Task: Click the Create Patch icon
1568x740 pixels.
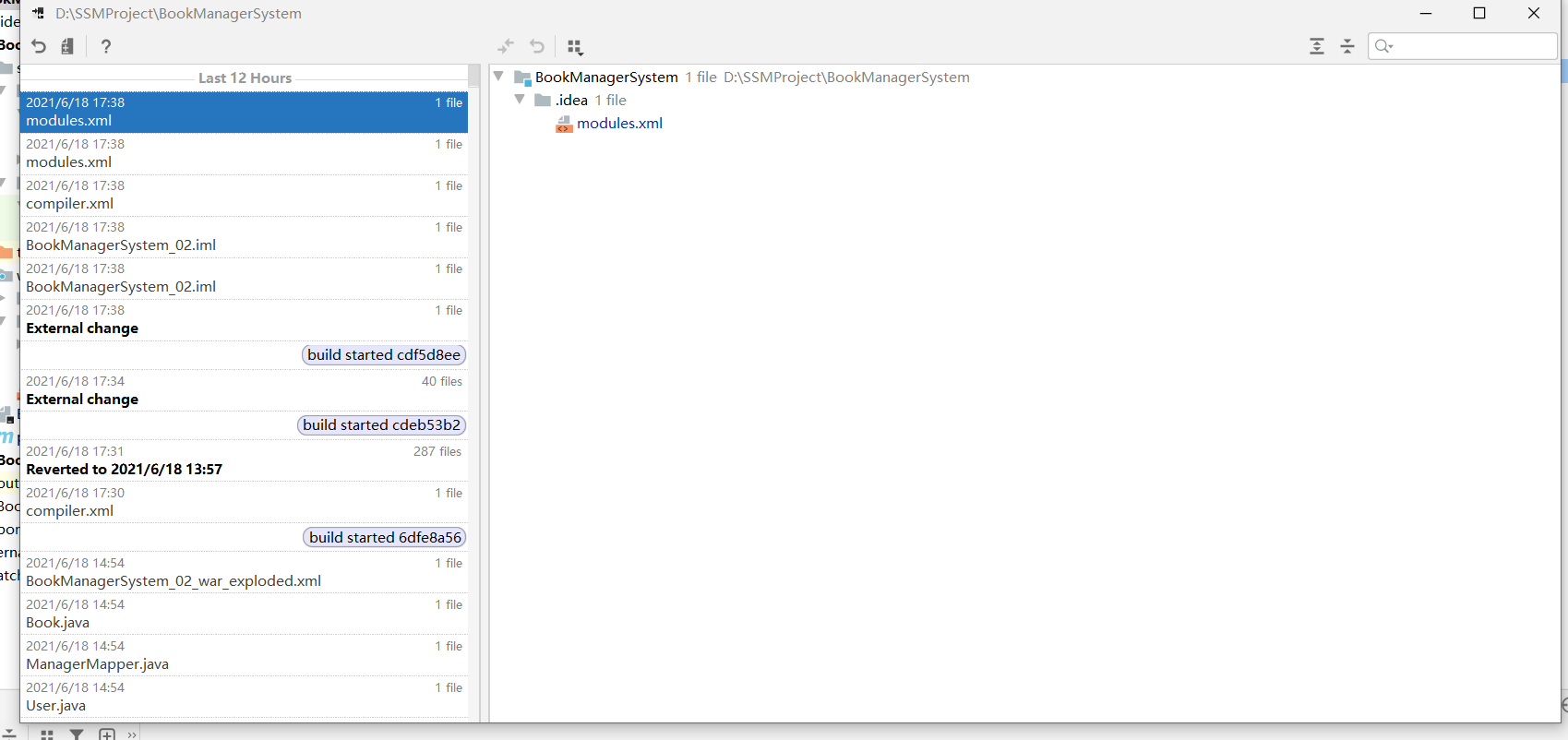Action: 67,46
